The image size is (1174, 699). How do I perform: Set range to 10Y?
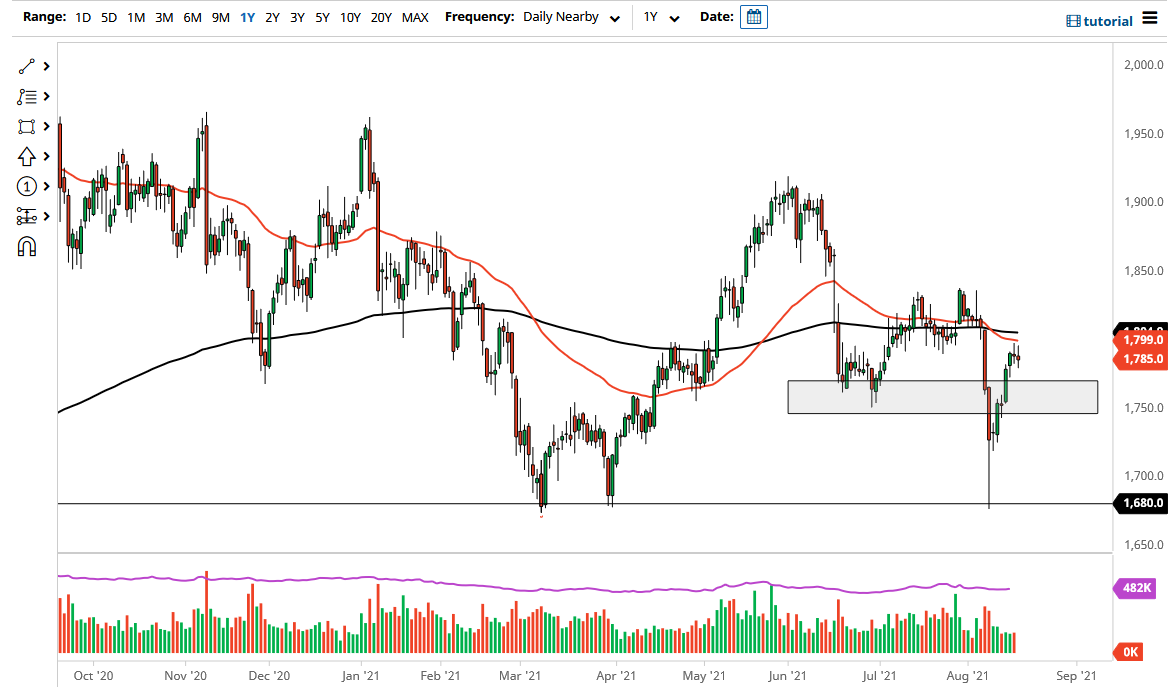click(x=350, y=17)
